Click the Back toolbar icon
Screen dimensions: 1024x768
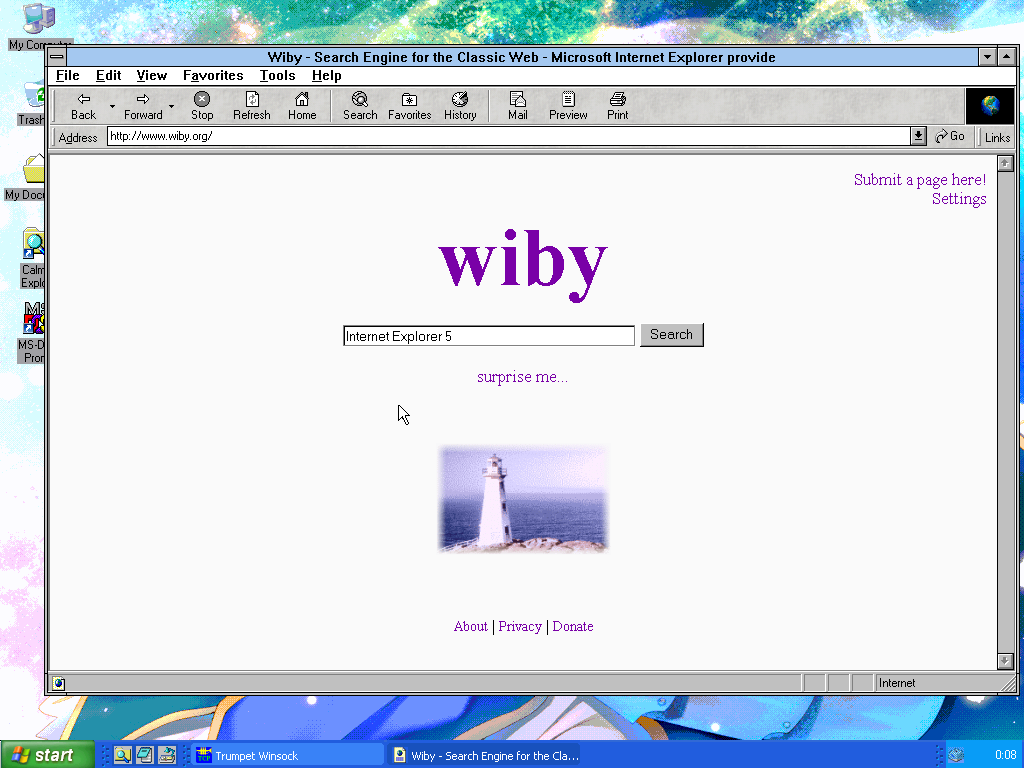84,105
